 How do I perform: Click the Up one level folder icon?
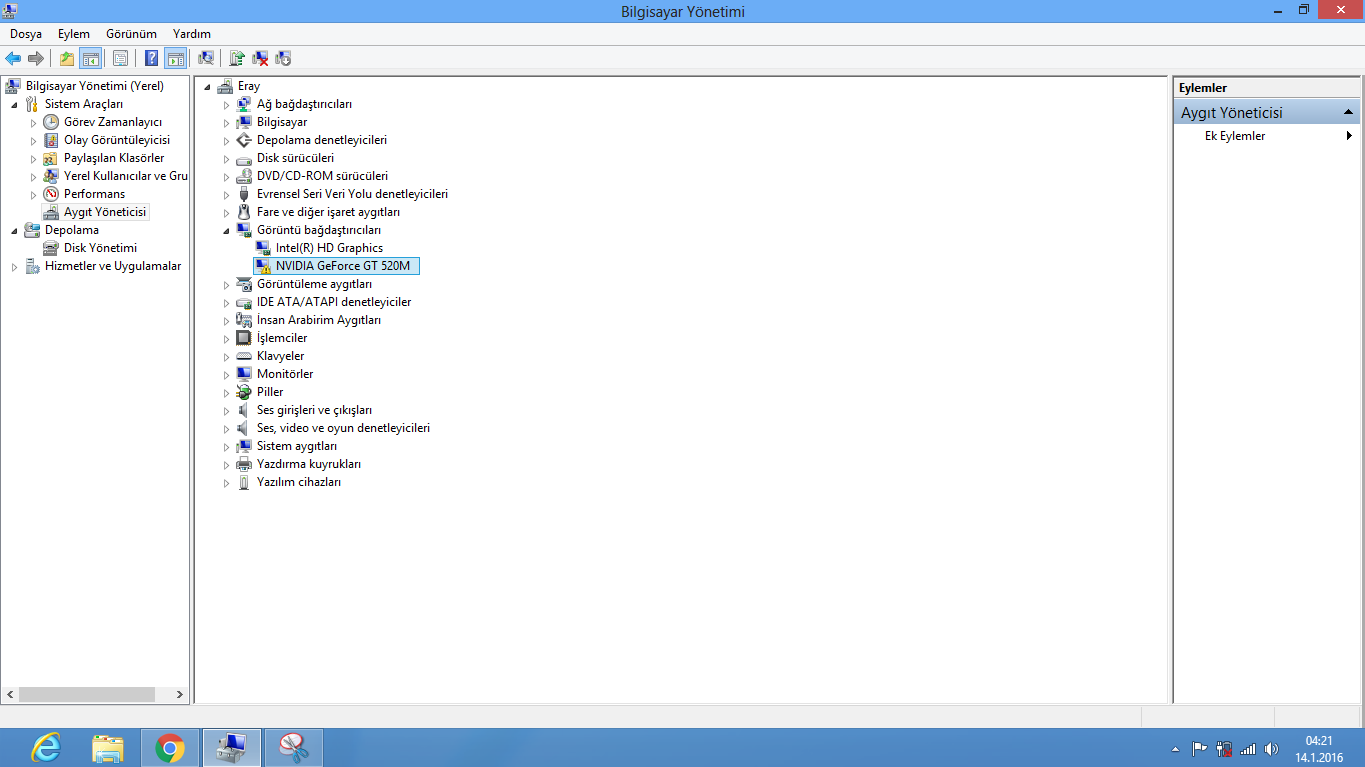[67, 58]
